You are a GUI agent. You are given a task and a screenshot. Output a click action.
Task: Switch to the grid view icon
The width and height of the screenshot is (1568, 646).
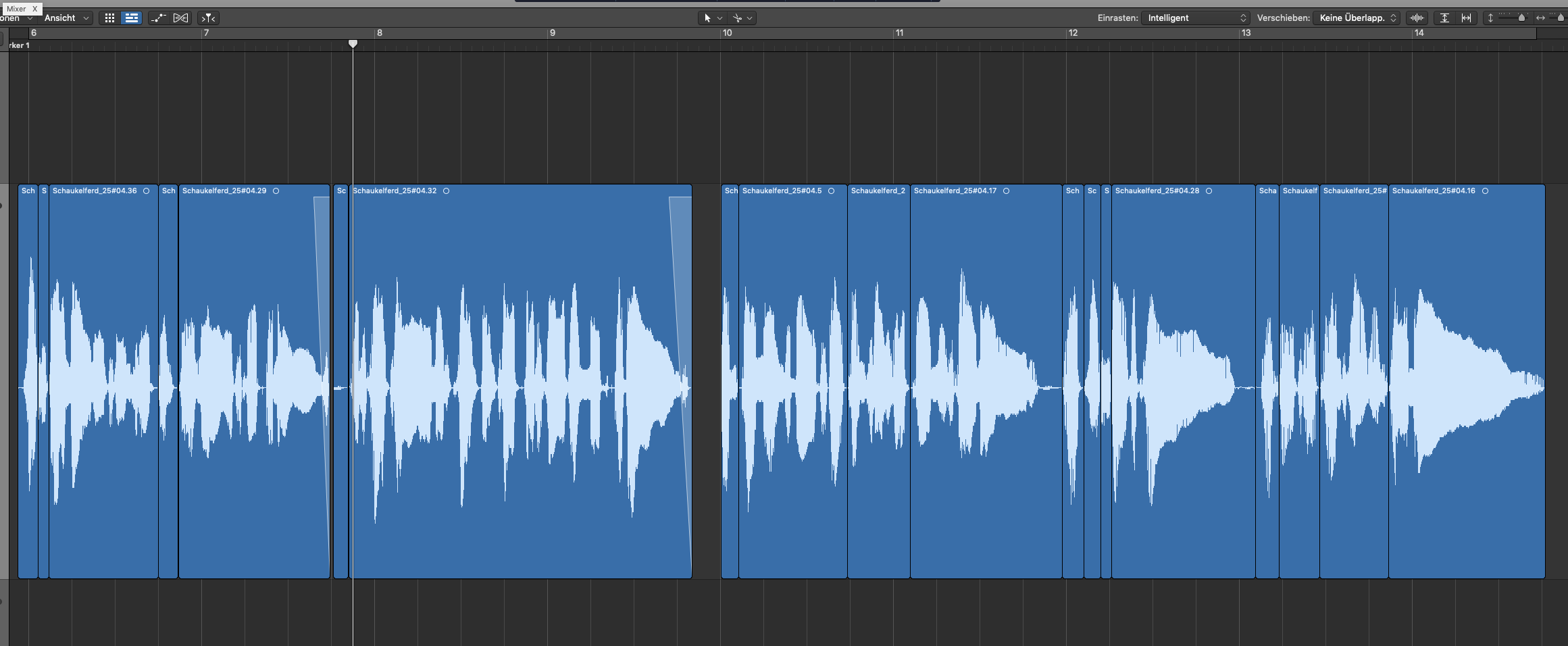(109, 18)
